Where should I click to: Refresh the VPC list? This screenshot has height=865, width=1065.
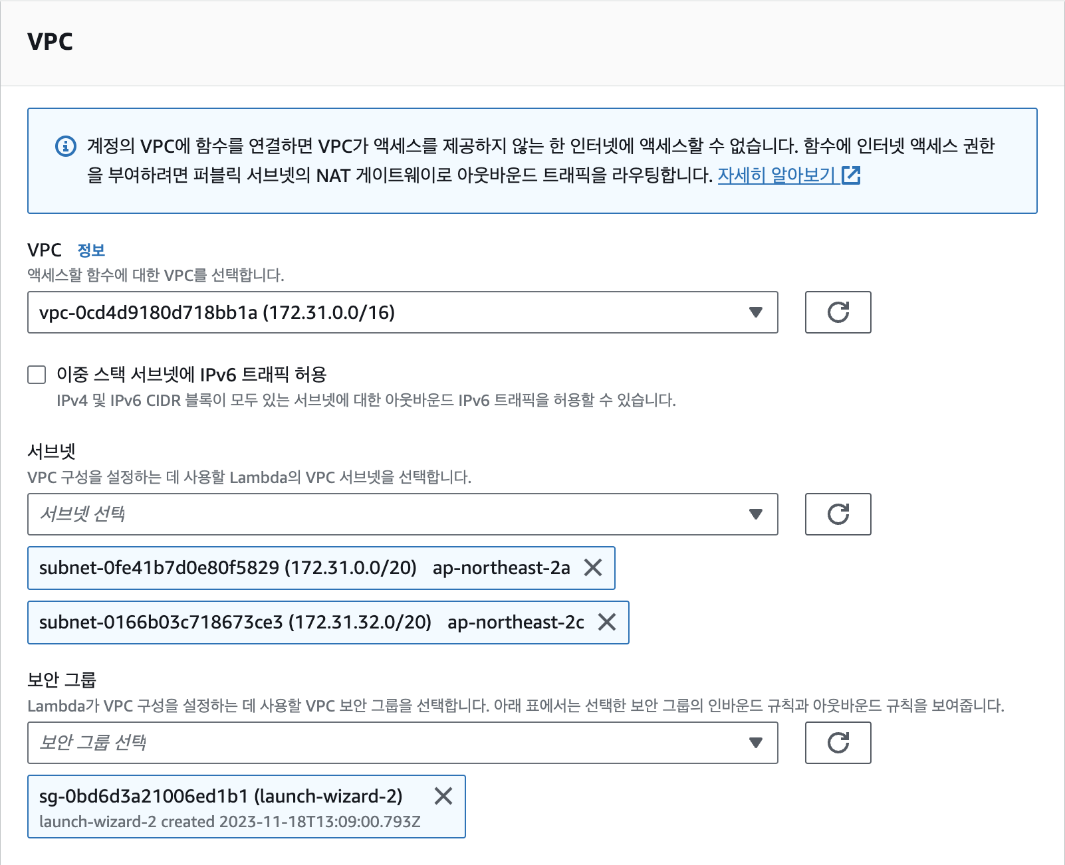837,312
